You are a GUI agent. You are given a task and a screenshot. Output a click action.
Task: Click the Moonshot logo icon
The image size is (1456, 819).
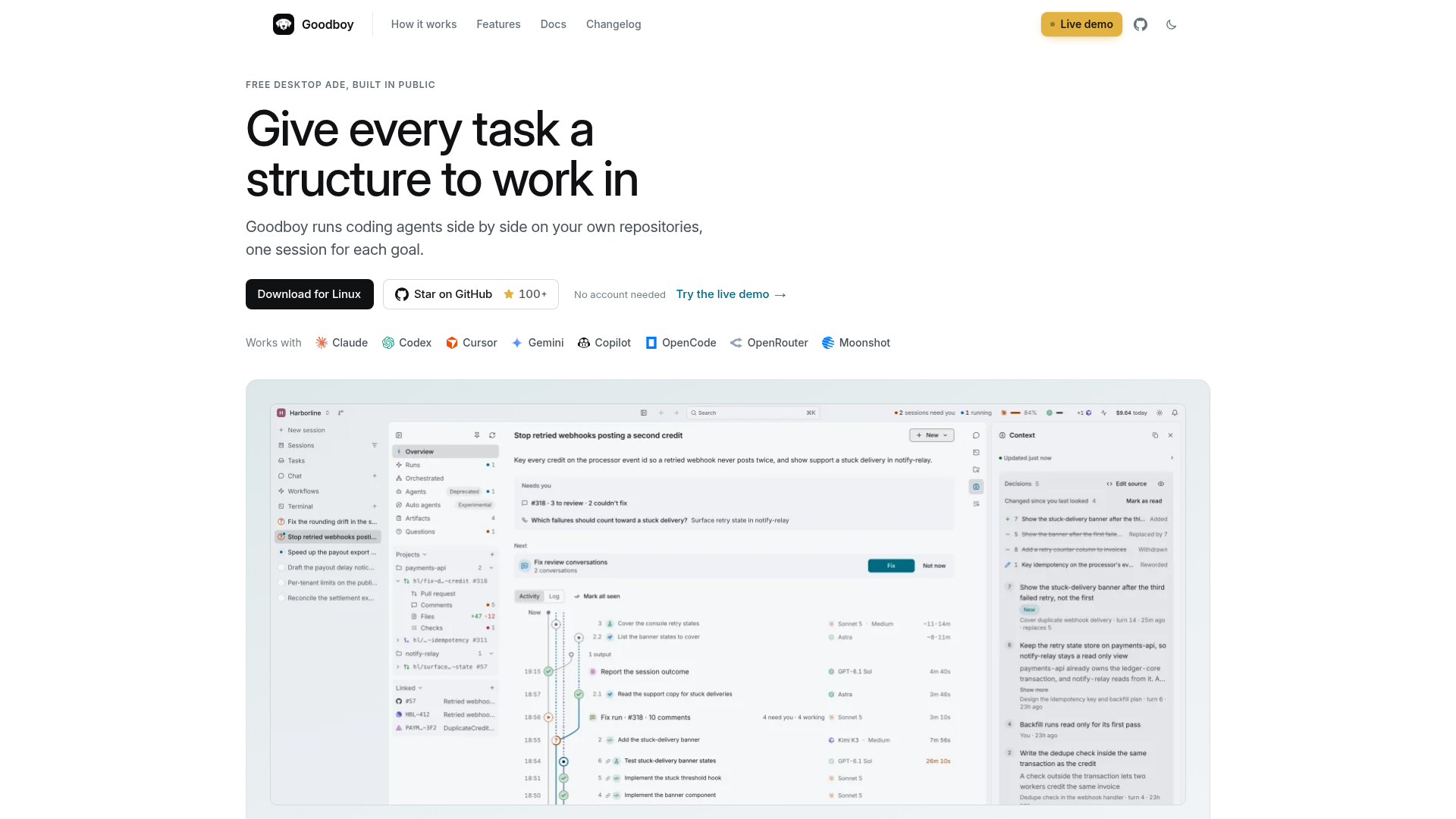828,343
